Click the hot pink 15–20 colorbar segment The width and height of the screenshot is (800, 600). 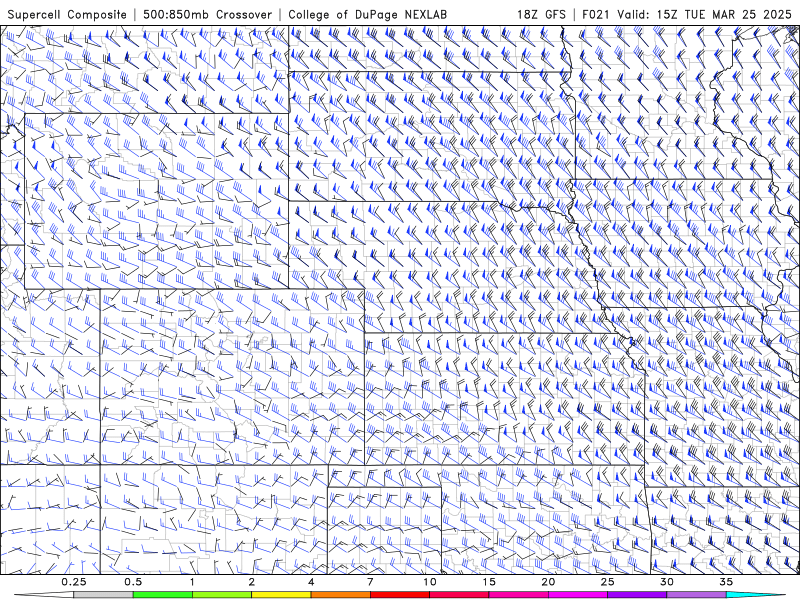coord(518,595)
